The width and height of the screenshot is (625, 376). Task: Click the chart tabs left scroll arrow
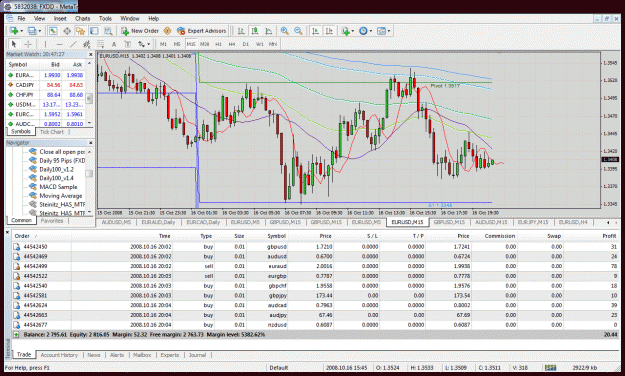pos(608,222)
